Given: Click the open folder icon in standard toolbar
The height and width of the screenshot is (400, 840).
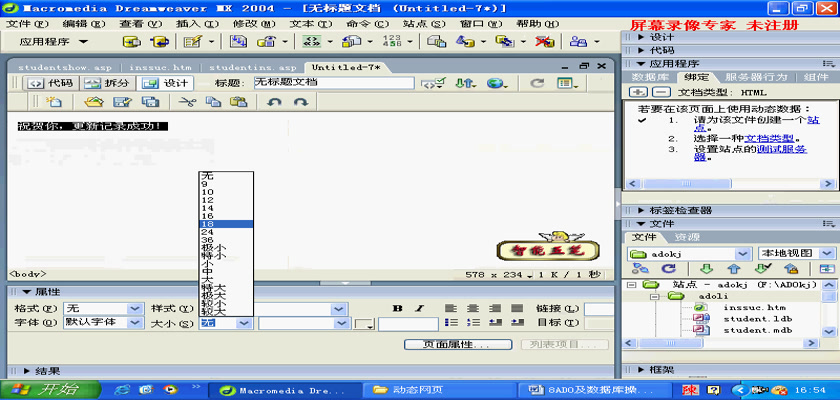Looking at the screenshot, I should tap(94, 101).
